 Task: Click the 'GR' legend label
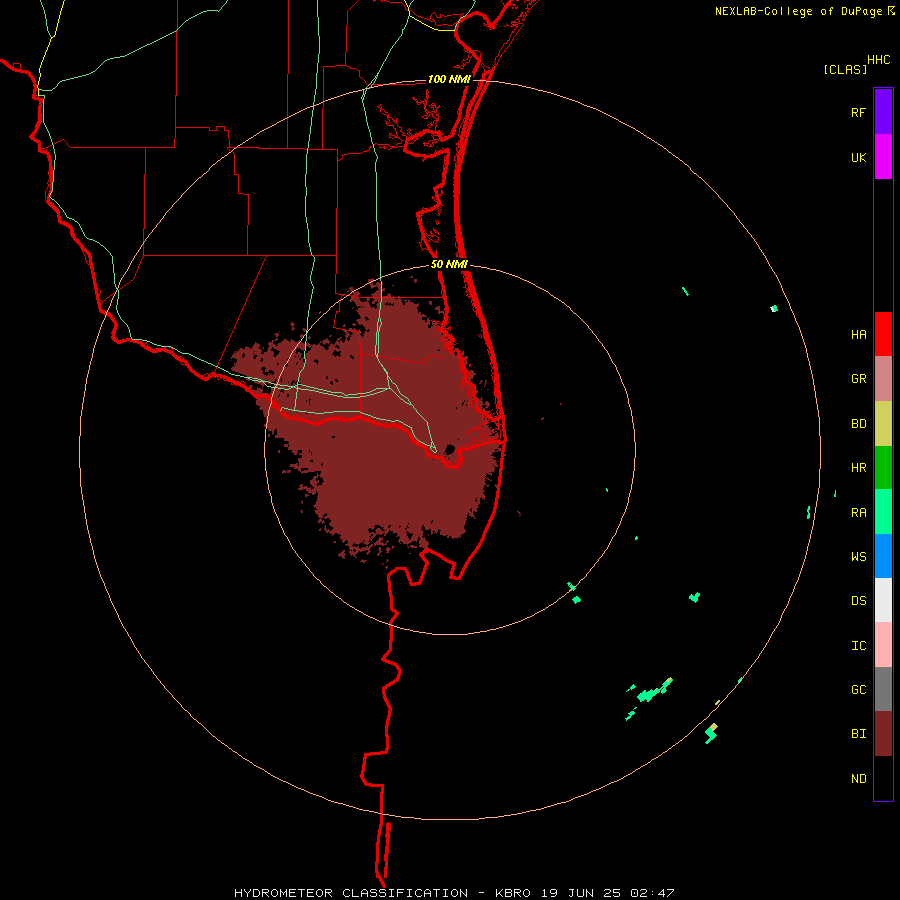click(858, 379)
